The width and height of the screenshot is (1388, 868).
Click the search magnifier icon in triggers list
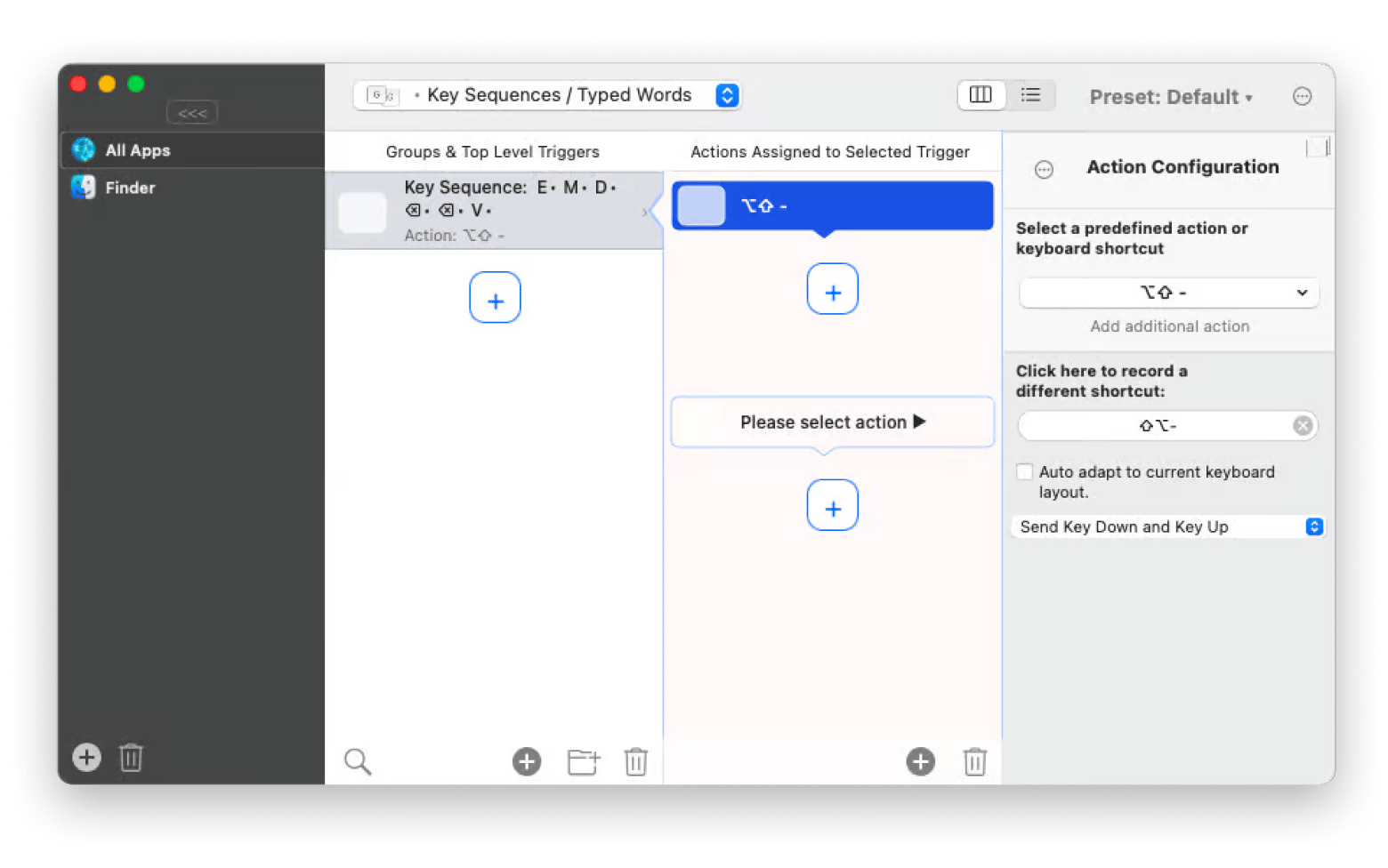click(x=357, y=761)
